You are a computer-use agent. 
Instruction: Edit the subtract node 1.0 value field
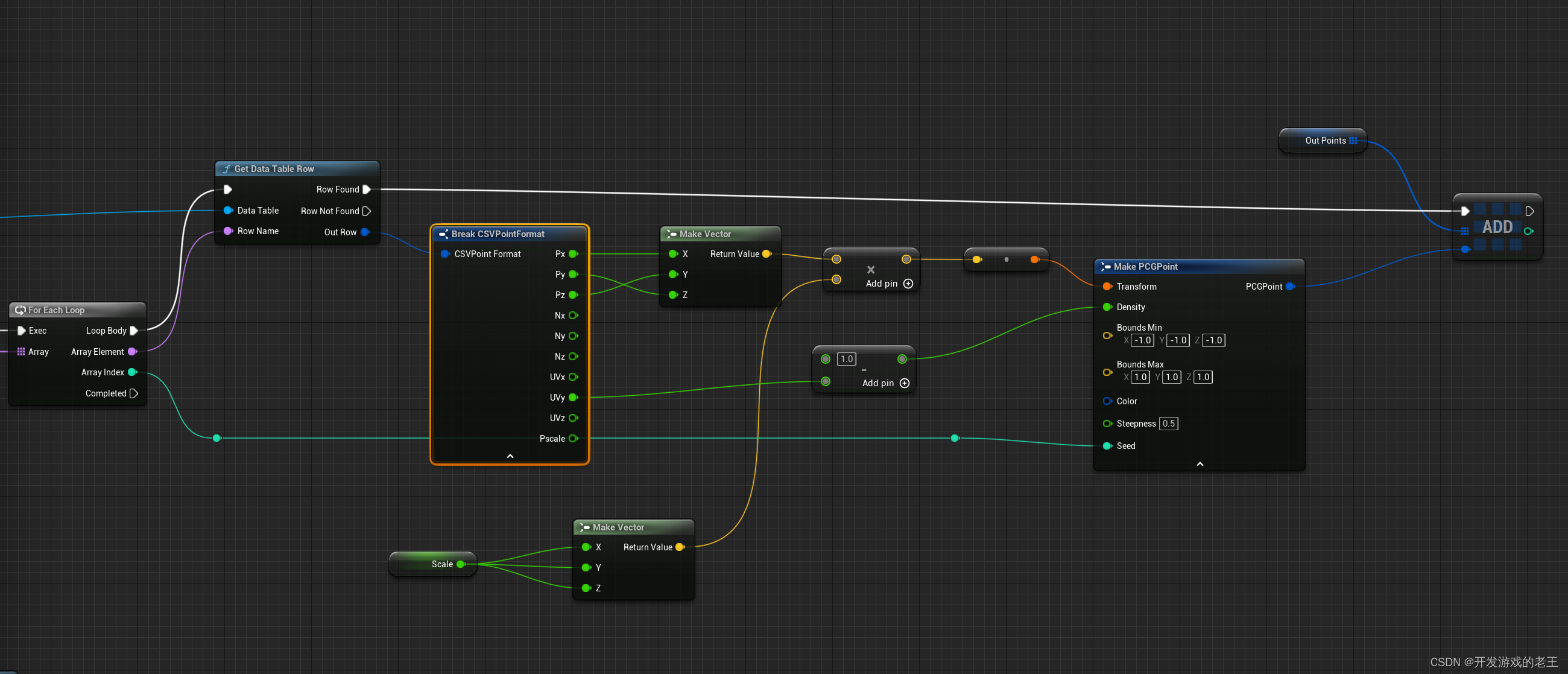pyautogui.click(x=846, y=359)
